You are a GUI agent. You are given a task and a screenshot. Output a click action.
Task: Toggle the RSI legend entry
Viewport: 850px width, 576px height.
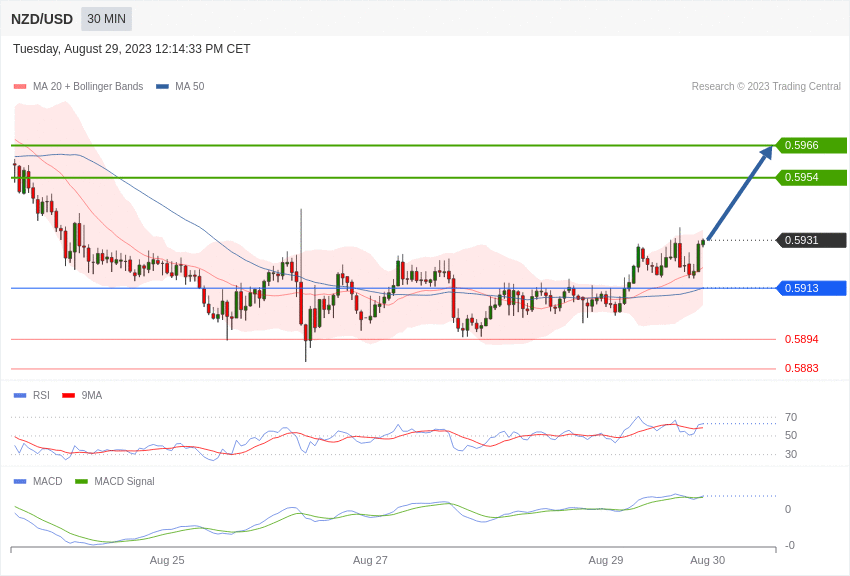point(31,396)
